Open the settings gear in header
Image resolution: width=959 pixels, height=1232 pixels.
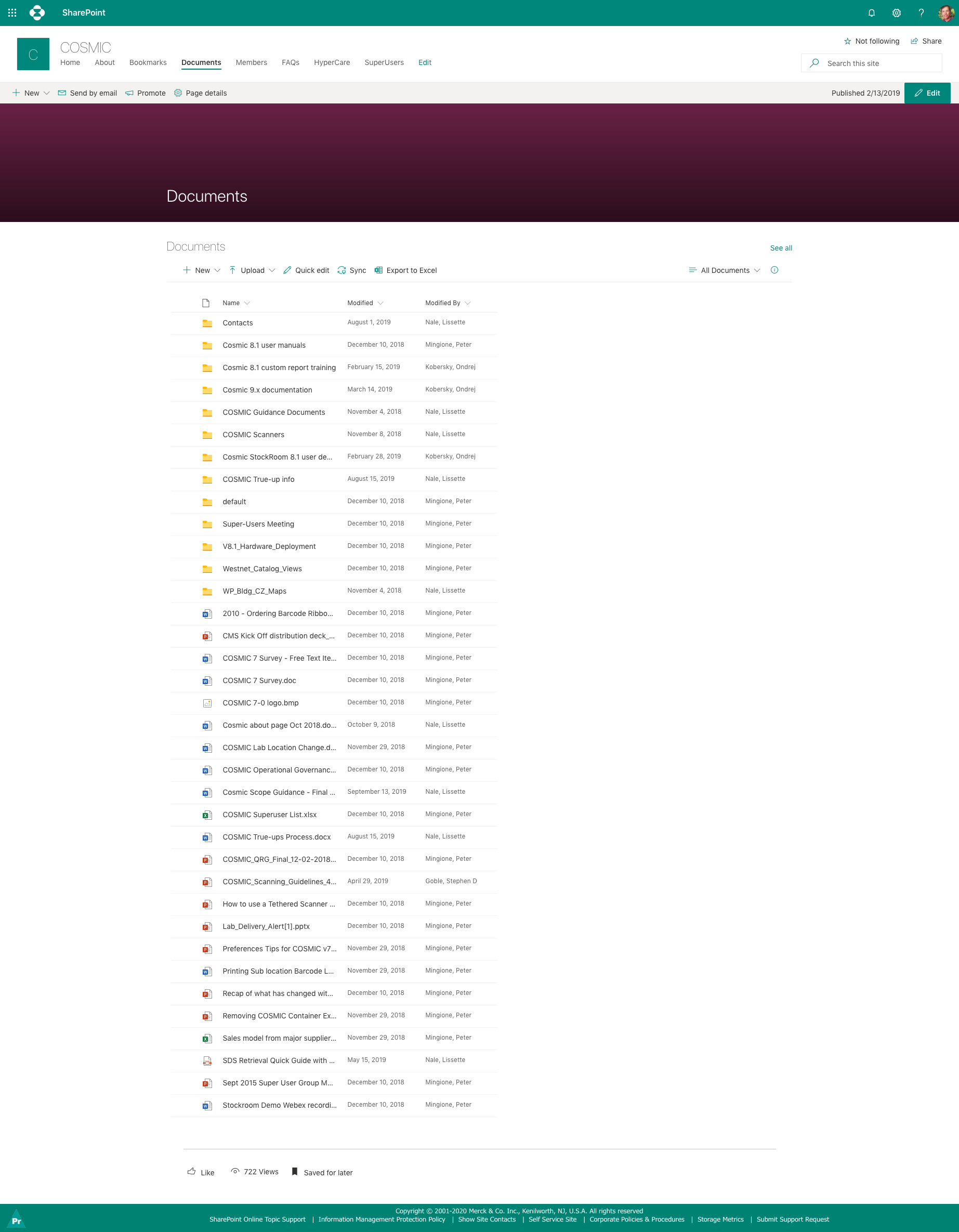pyautogui.click(x=896, y=13)
